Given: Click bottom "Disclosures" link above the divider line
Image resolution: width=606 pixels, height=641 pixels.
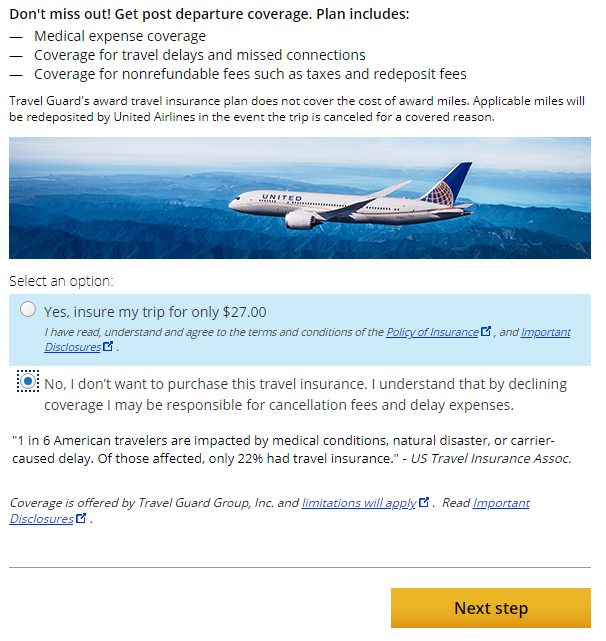Looking at the screenshot, I should coord(41,519).
